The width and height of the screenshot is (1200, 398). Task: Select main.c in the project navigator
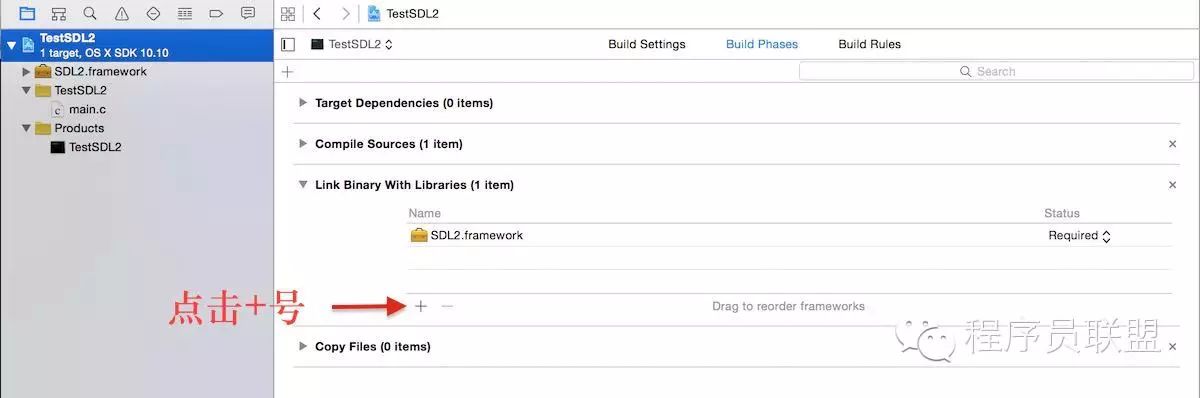[87, 109]
